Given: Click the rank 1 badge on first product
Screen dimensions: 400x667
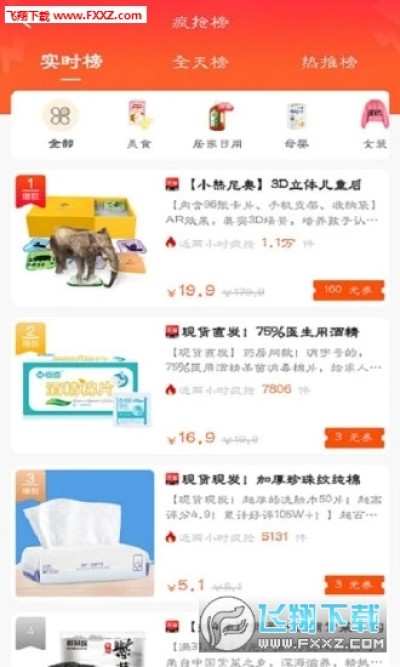Looking at the screenshot, I should (x=30, y=190).
